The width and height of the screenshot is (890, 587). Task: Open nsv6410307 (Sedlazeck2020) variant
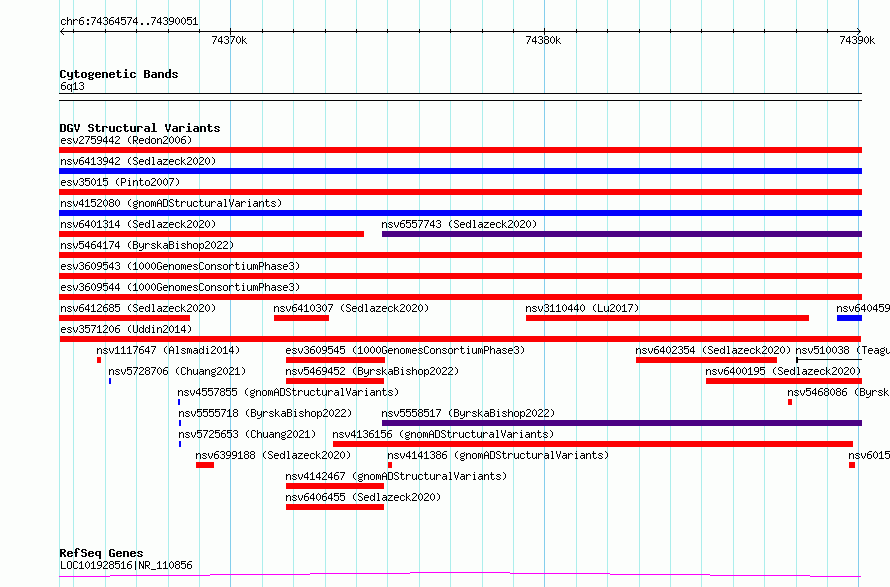(351, 308)
